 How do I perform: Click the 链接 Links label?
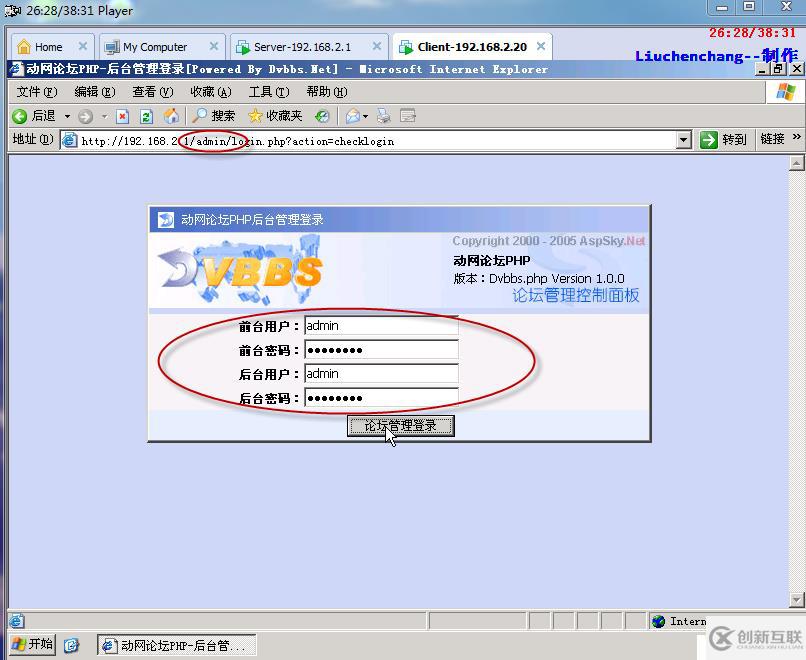pyautogui.click(x=773, y=139)
